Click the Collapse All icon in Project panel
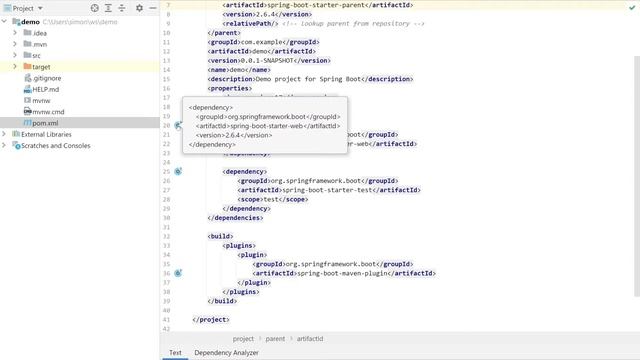 (122, 8)
